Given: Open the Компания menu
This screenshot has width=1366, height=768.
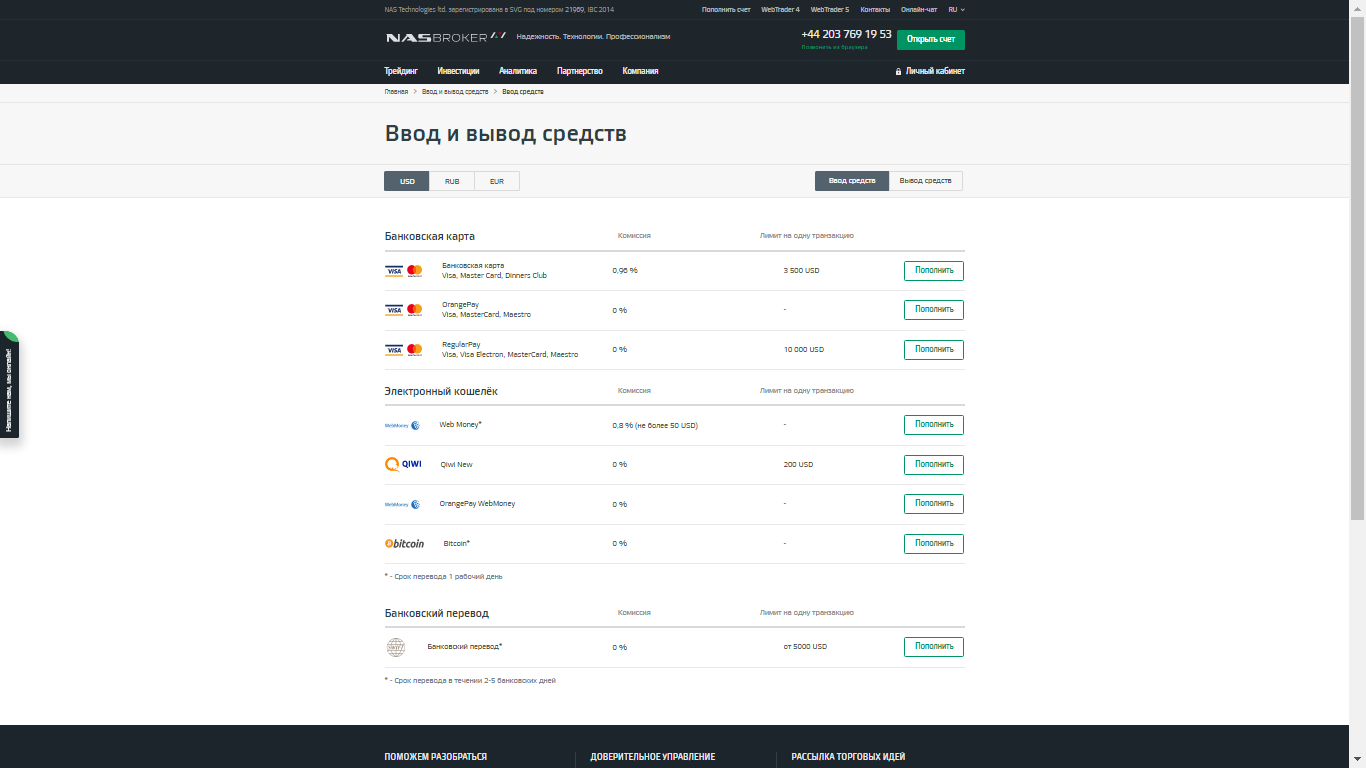Looking at the screenshot, I should [640, 71].
